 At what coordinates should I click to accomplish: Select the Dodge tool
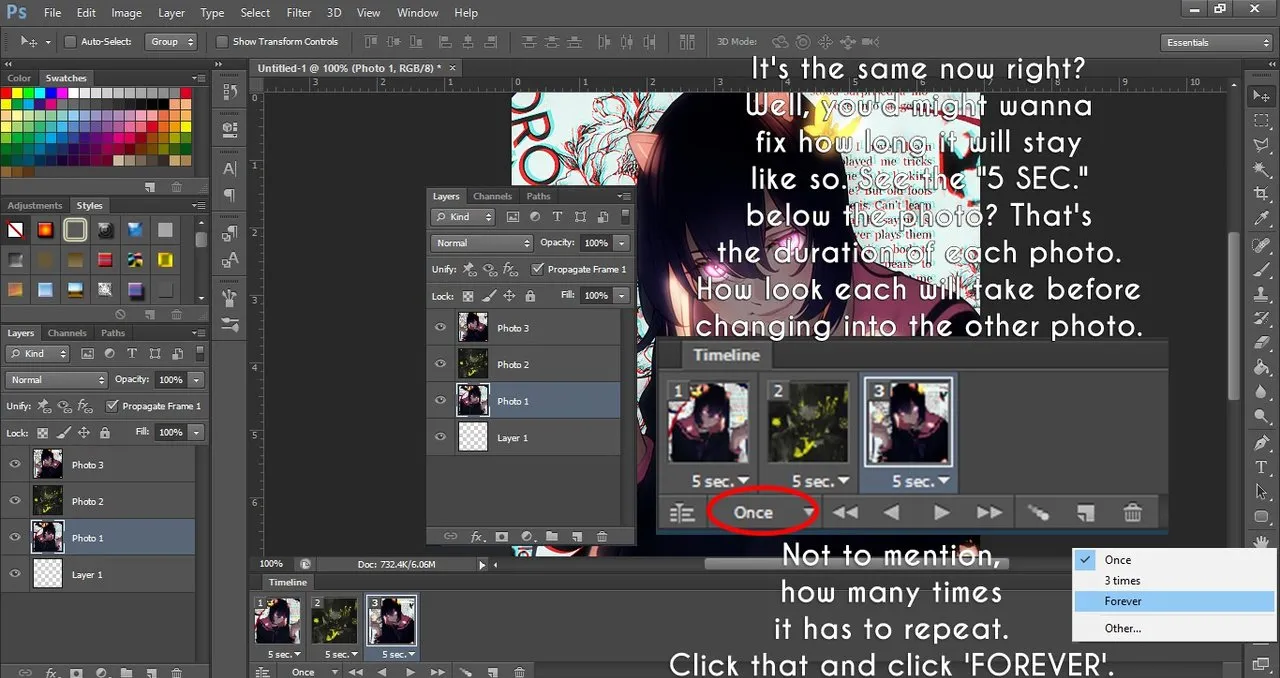1261,418
